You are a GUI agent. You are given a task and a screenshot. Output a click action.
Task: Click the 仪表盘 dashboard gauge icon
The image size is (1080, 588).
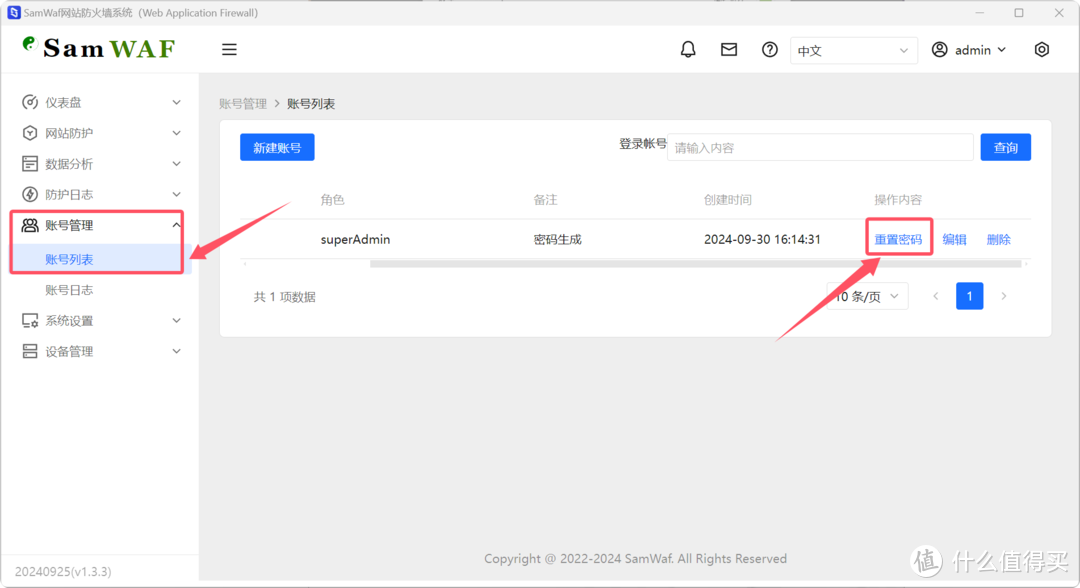click(30, 101)
